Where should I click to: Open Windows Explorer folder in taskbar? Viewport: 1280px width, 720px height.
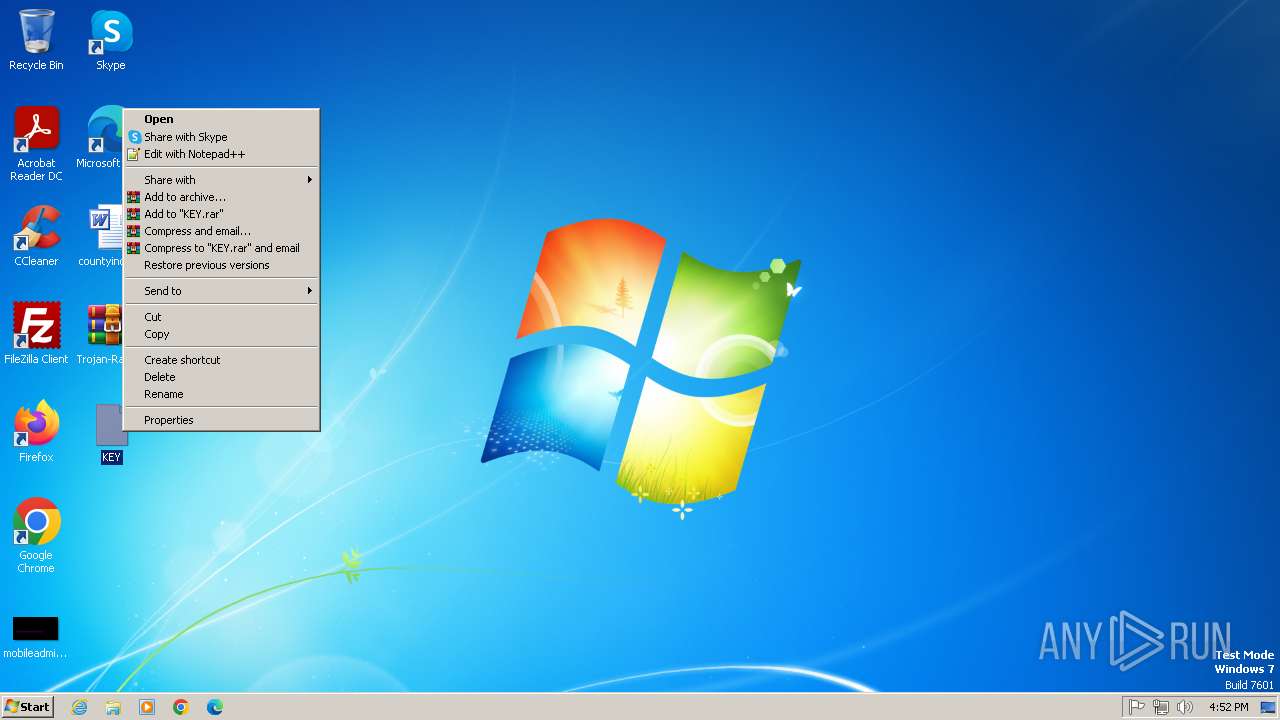coord(113,707)
